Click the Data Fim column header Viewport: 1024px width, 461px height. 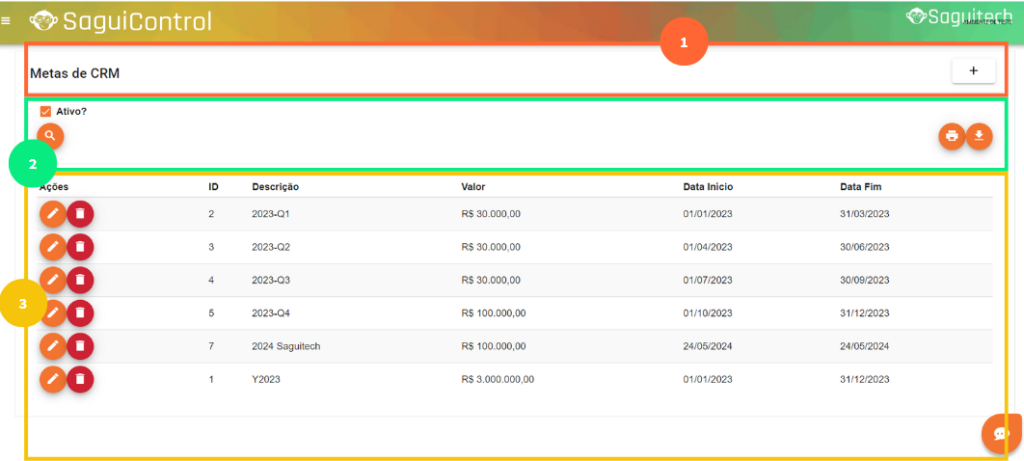[860, 187]
